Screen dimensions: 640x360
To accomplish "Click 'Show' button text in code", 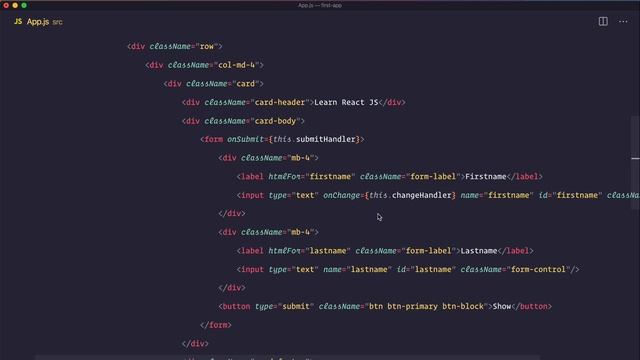I will pos(502,306).
